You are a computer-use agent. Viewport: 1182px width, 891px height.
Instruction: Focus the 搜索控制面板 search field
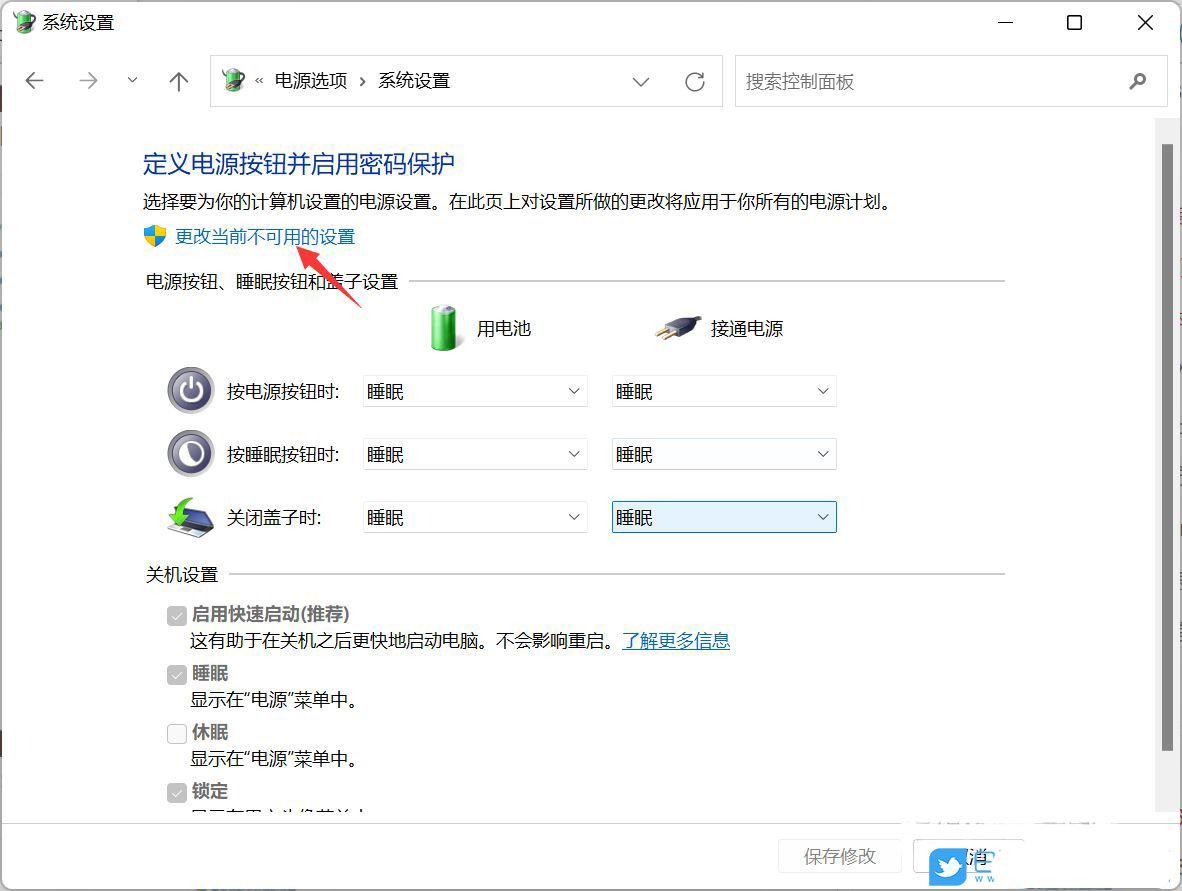coord(951,81)
